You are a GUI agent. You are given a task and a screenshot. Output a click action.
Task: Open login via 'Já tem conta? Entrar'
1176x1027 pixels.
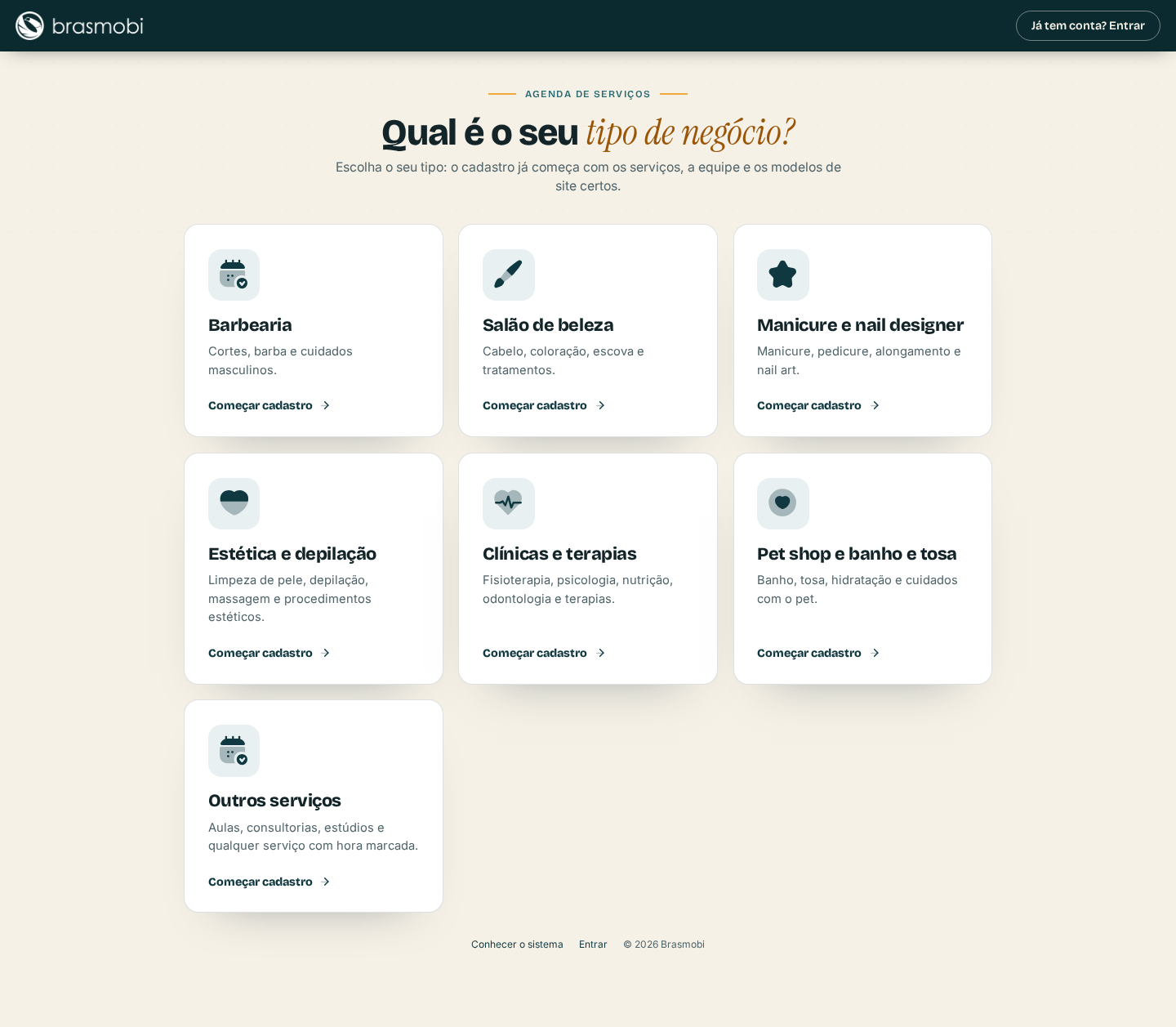point(1088,25)
